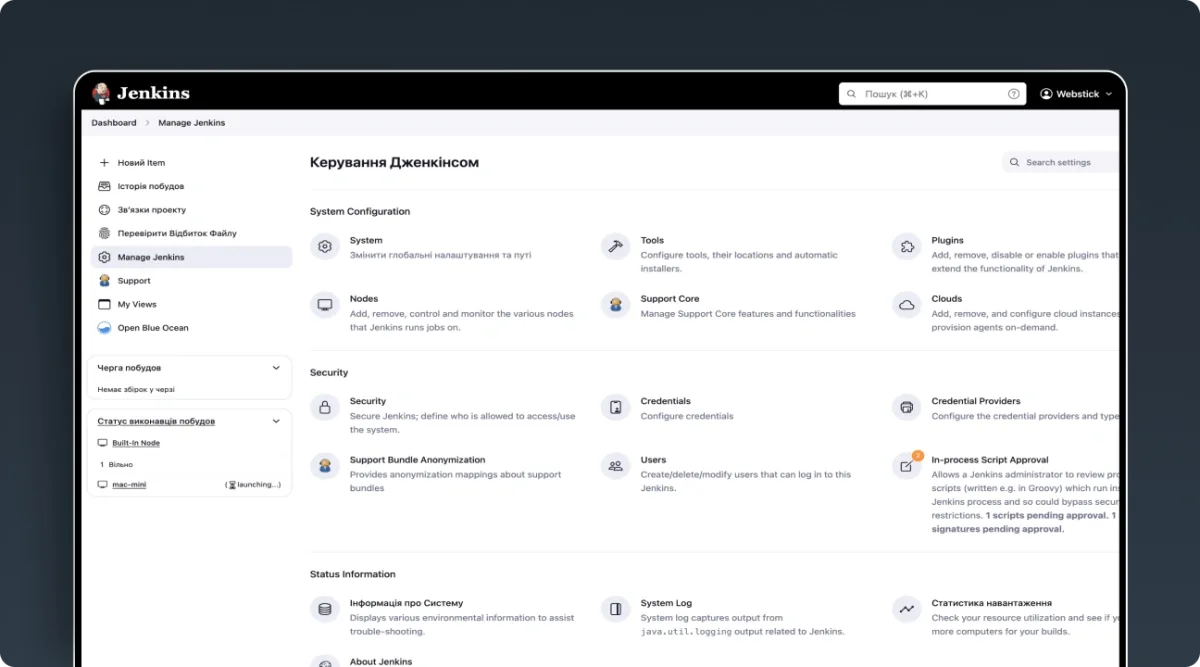The height and width of the screenshot is (667, 1200).
Task: Click the Credentials title text
Action: pos(666,401)
